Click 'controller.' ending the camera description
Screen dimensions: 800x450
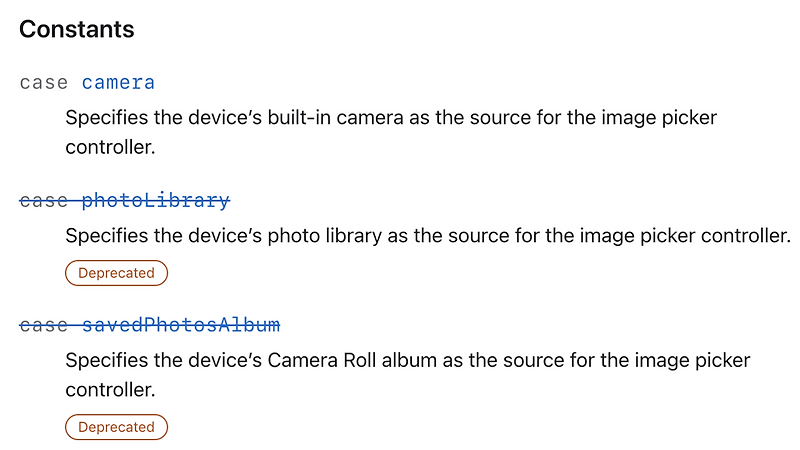tap(110, 147)
